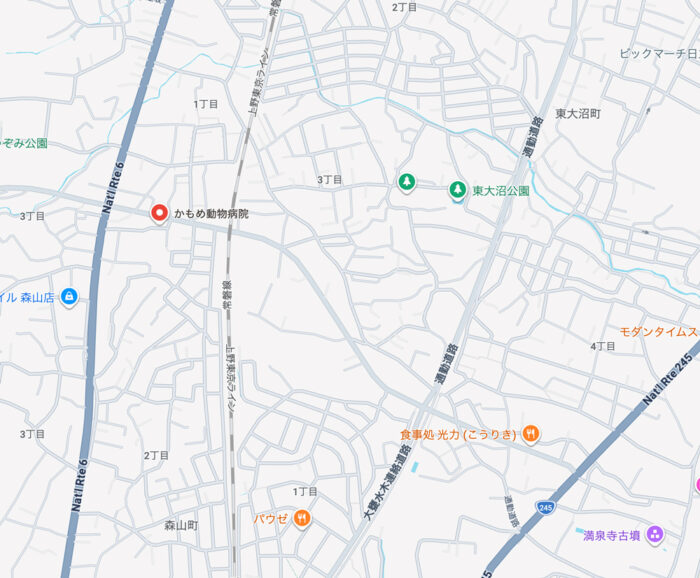Click the 森山町 district name
700x578 pixels.
181,525
